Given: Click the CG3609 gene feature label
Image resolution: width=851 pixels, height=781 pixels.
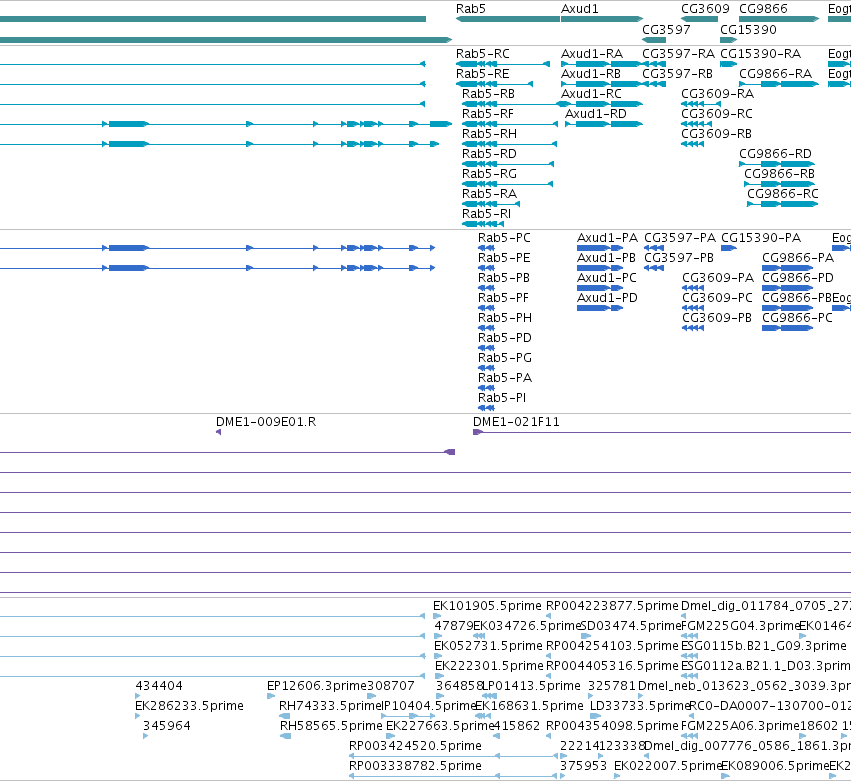Looking at the screenshot, I should coord(705,9).
